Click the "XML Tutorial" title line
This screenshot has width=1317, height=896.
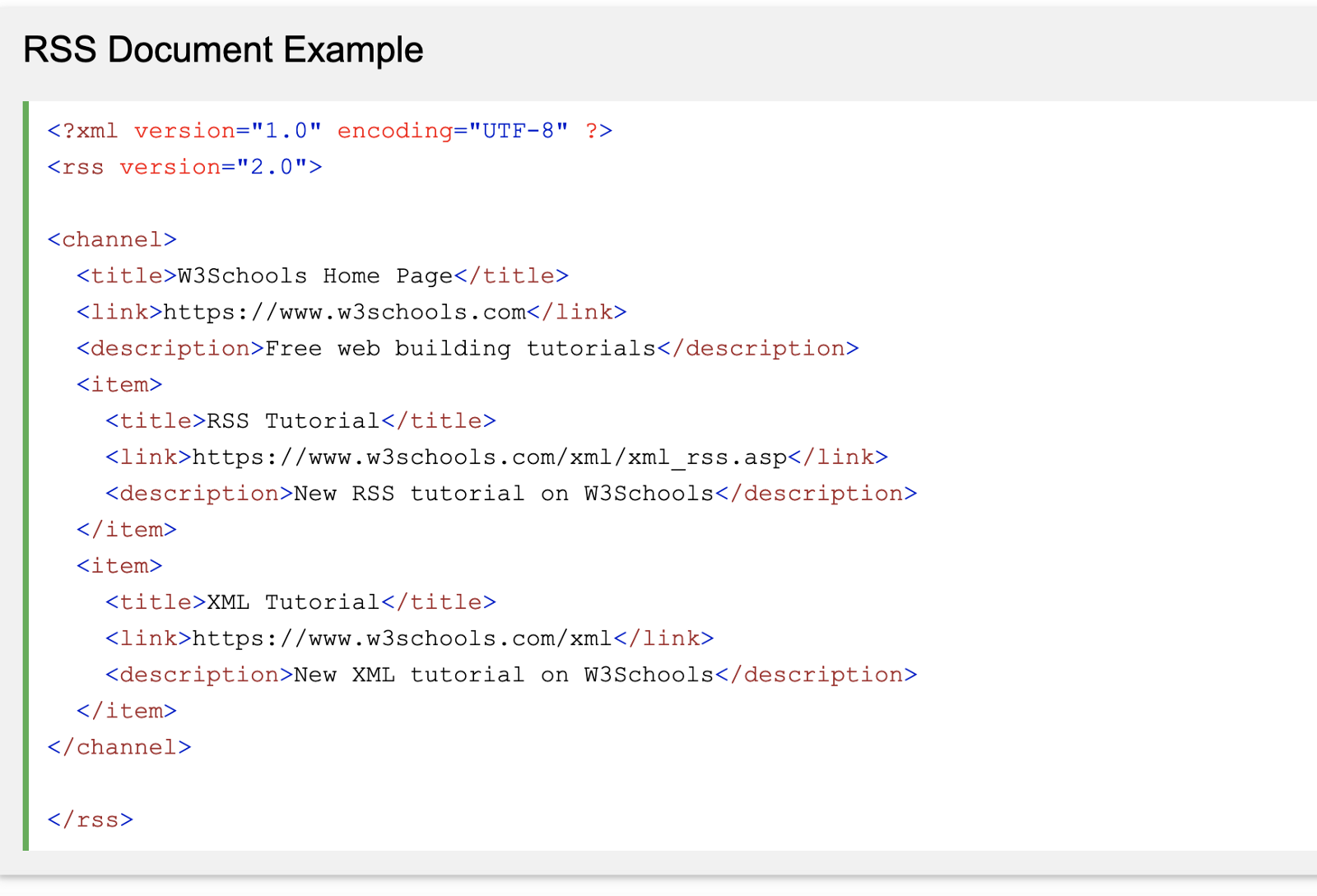click(301, 602)
